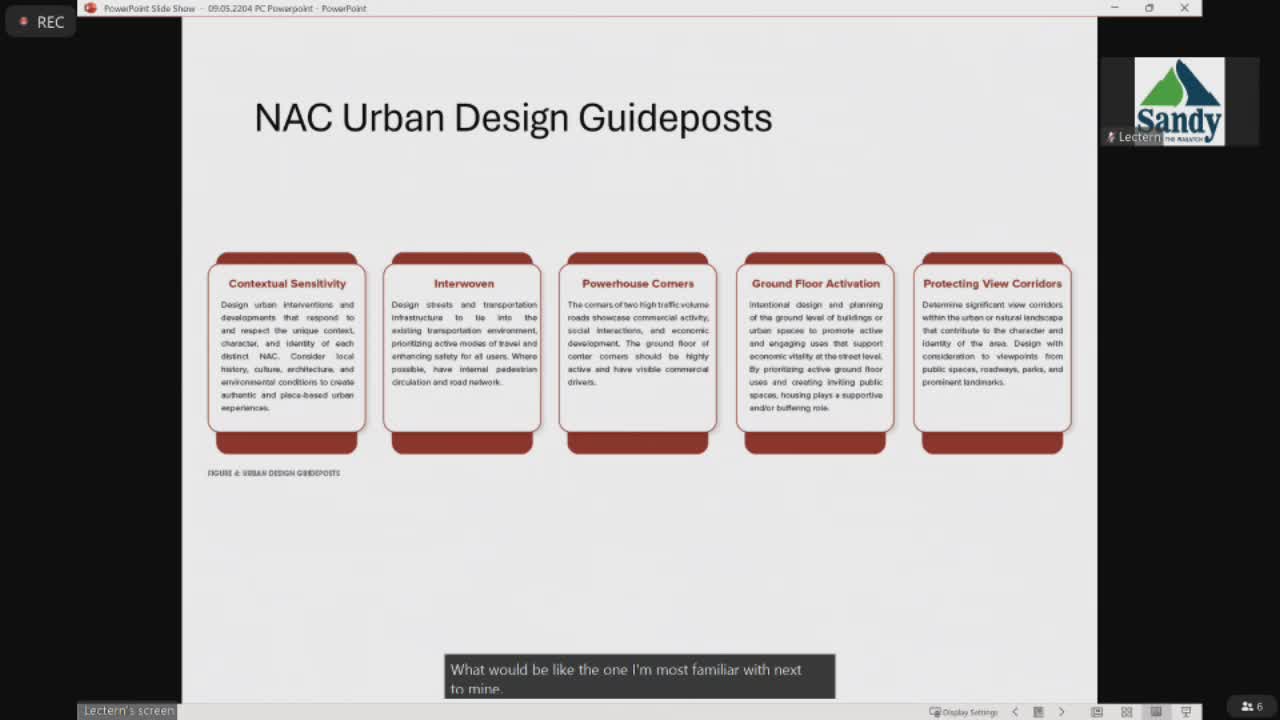Screen dimensions: 1280x720
Task: Close the PowerPoint Slide Show window
Action: point(1184,8)
